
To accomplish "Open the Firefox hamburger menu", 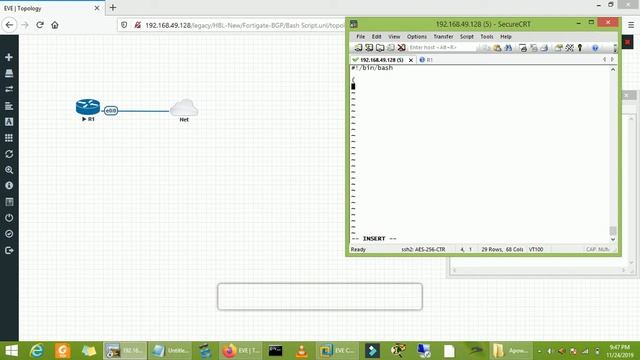I will [x=631, y=25].
